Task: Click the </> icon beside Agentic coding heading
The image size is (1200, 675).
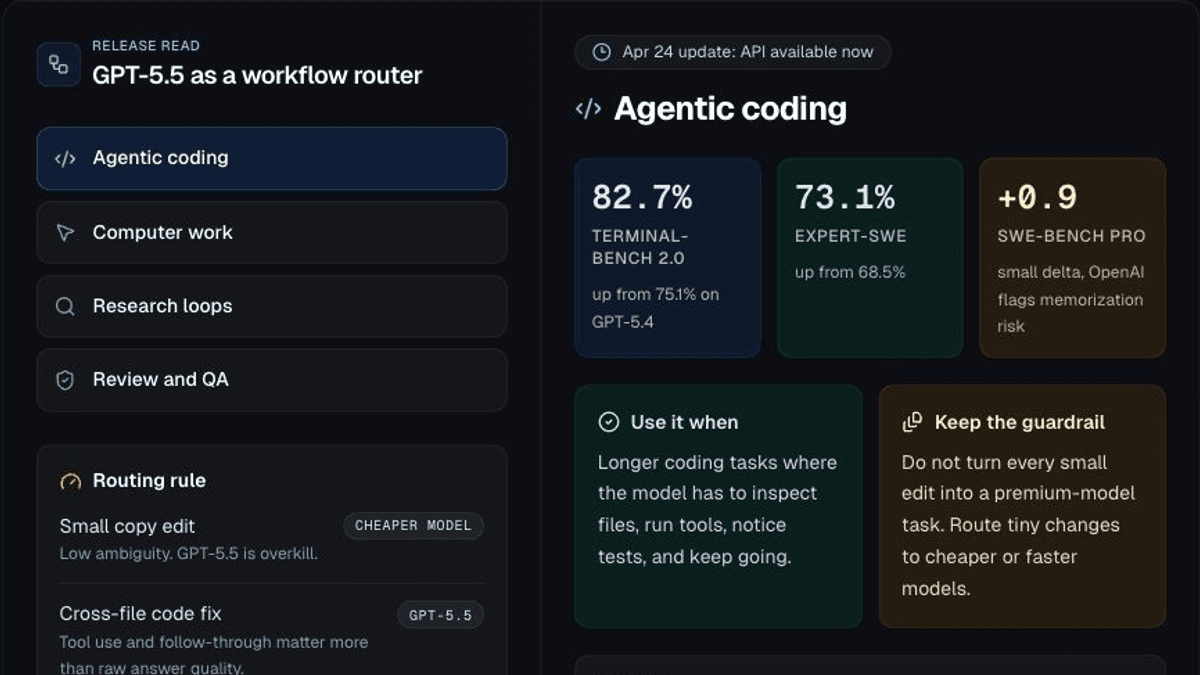Action: tap(590, 108)
